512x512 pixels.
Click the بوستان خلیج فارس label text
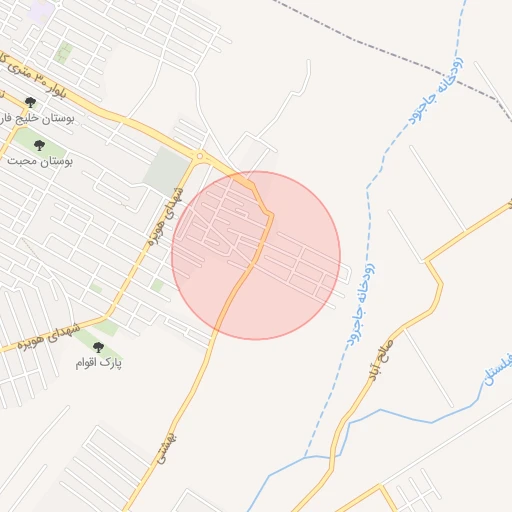[37, 118]
